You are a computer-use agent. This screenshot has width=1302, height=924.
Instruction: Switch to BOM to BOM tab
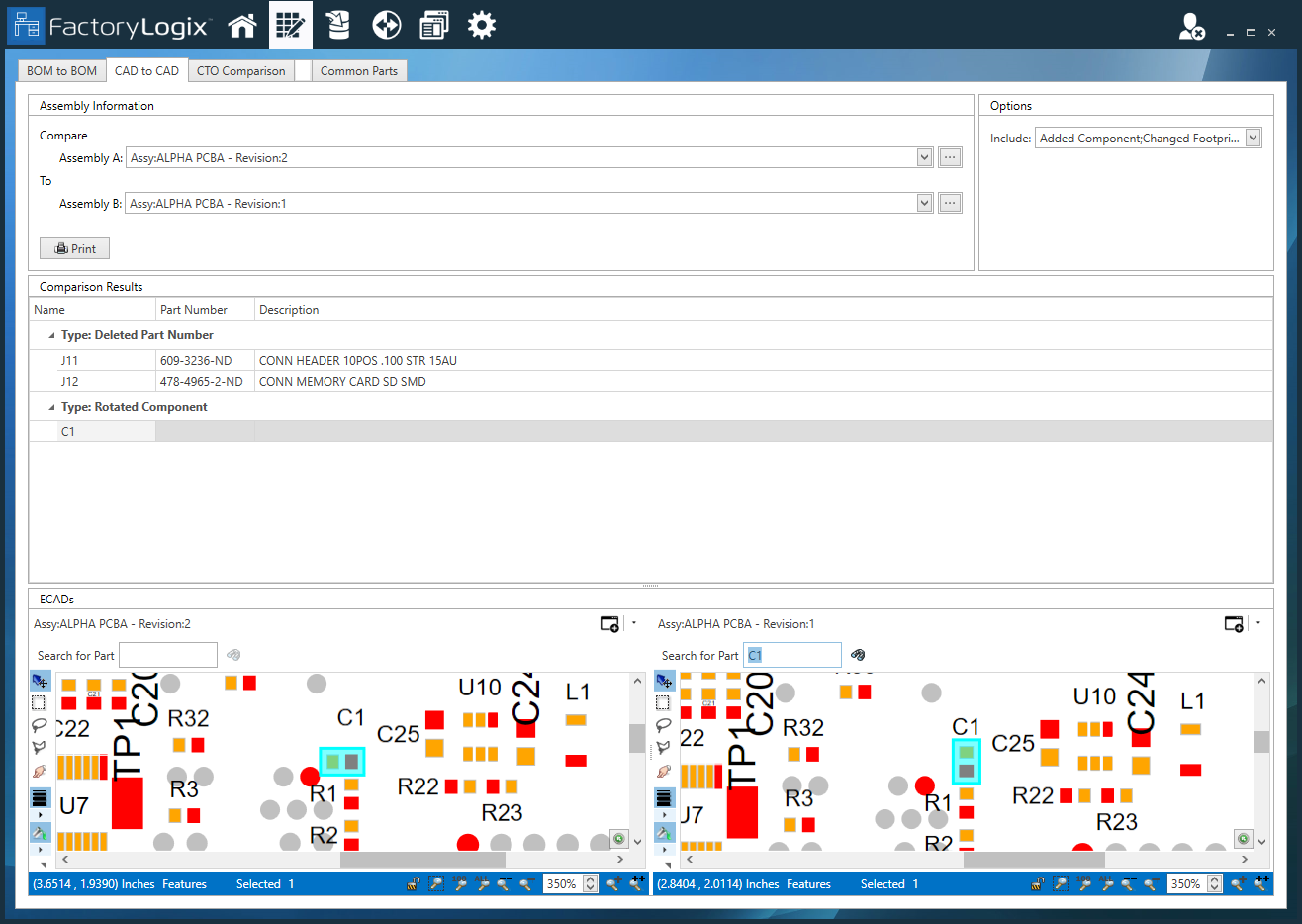[62, 71]
